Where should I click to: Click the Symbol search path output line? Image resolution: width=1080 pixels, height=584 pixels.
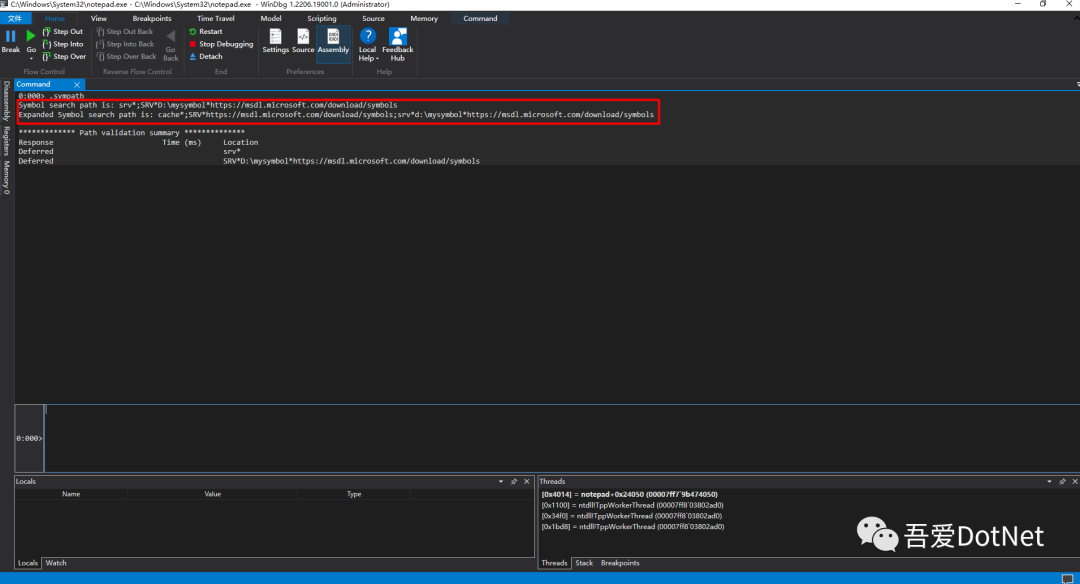click(x=208, y=105)
